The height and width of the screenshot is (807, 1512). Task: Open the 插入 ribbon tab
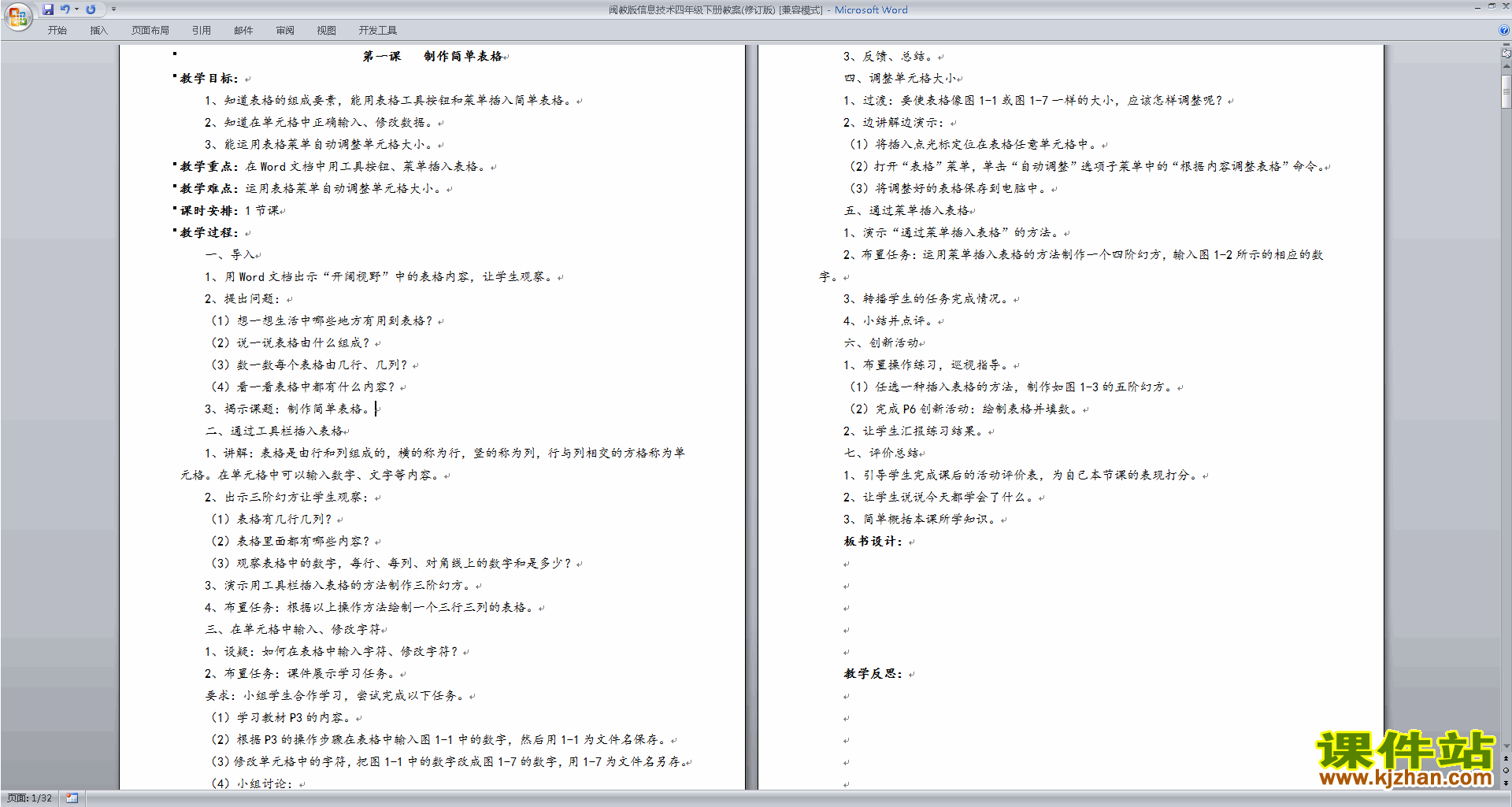pyautogui.click(x=98, y=31)
